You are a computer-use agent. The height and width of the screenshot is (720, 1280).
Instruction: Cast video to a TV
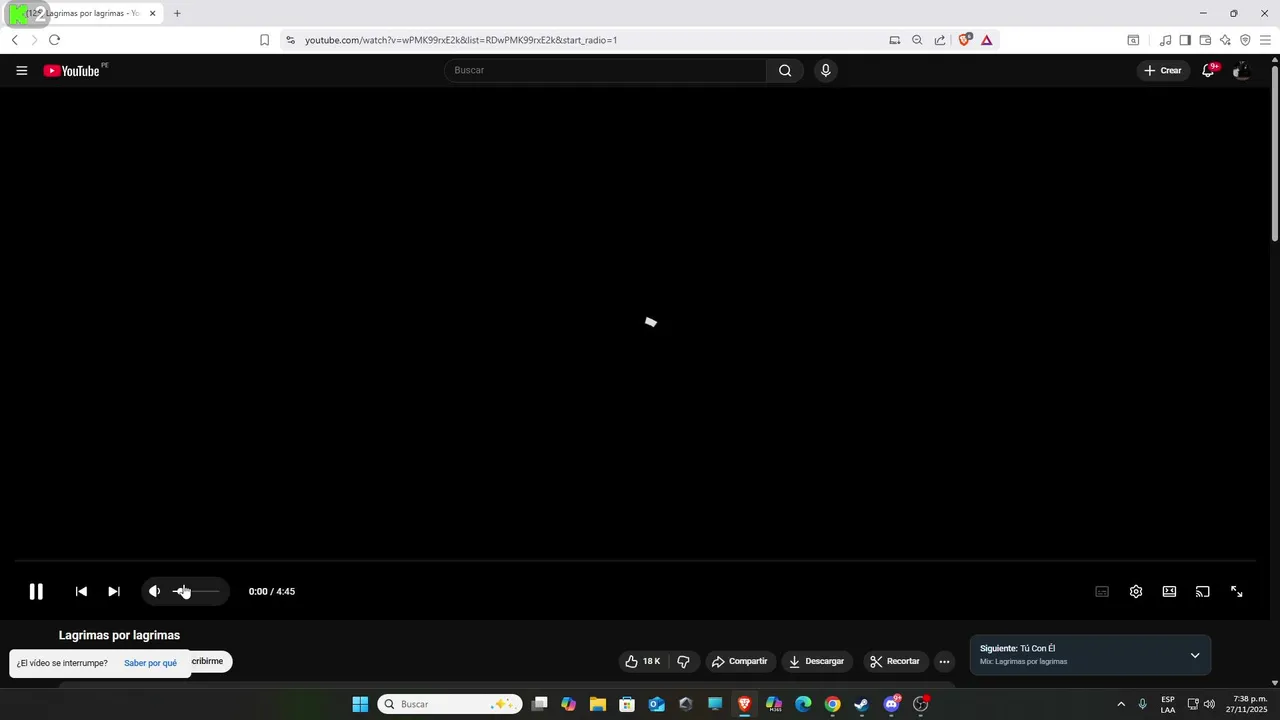[x=1203, y=591]
